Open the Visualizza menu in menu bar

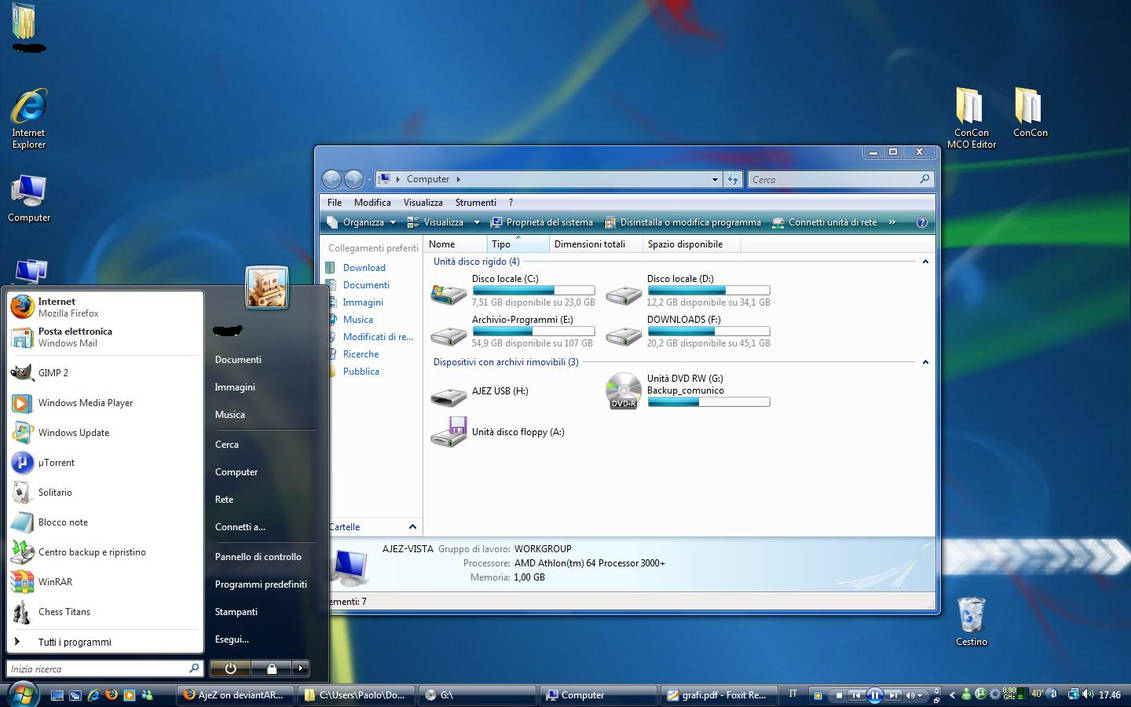423,203
